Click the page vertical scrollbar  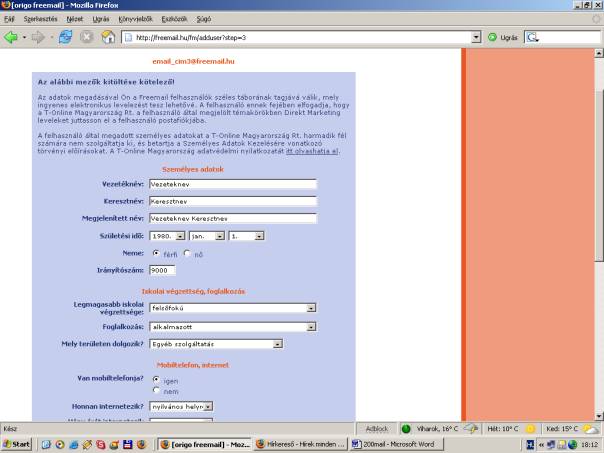click(598, 250)
